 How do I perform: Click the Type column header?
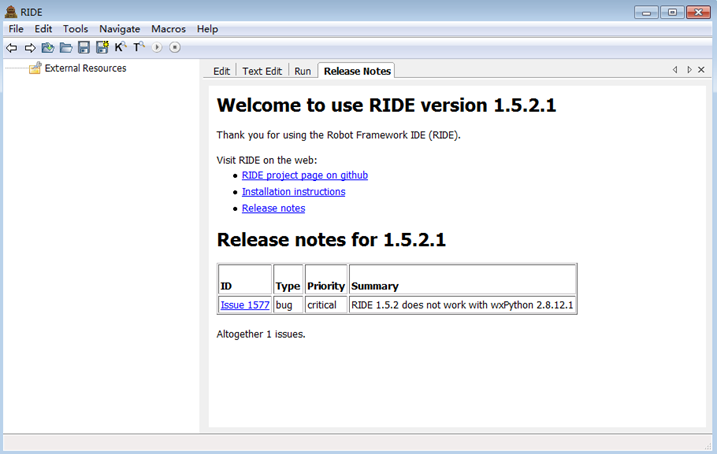point(288,279)
